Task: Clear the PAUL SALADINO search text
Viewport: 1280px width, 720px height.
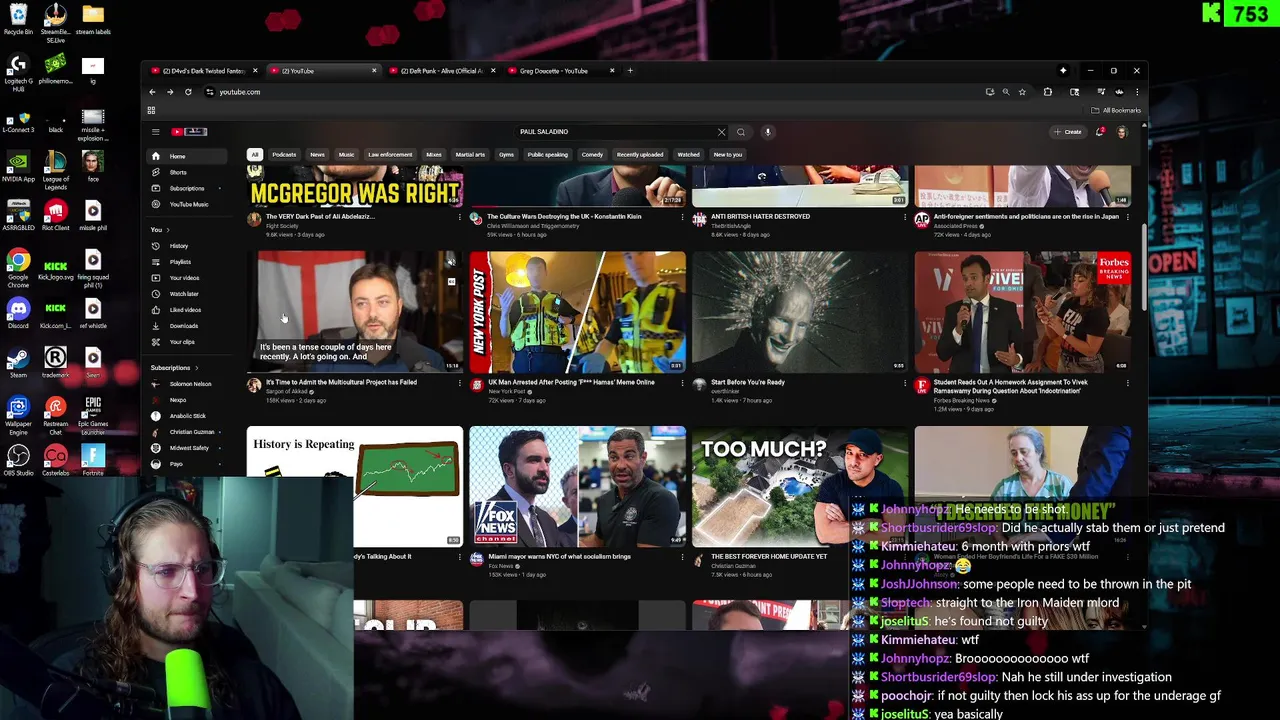Action: coord(721,132)
